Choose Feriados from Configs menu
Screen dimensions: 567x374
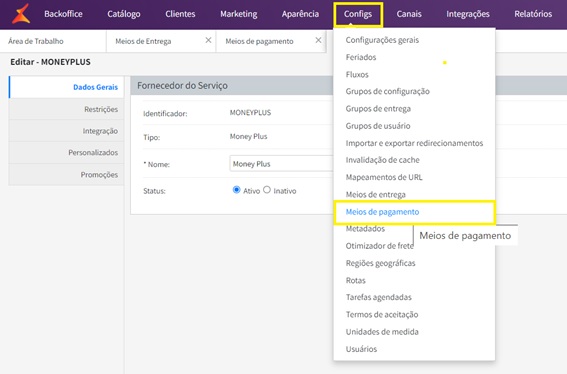[x=361, y=57]
